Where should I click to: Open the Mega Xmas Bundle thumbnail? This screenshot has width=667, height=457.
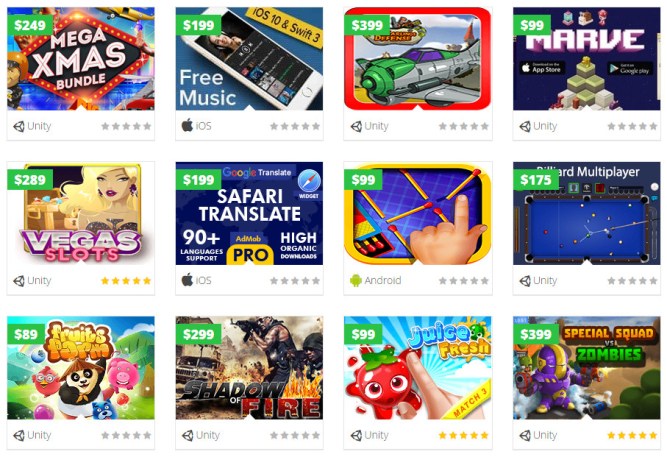[x=81, y=59]
